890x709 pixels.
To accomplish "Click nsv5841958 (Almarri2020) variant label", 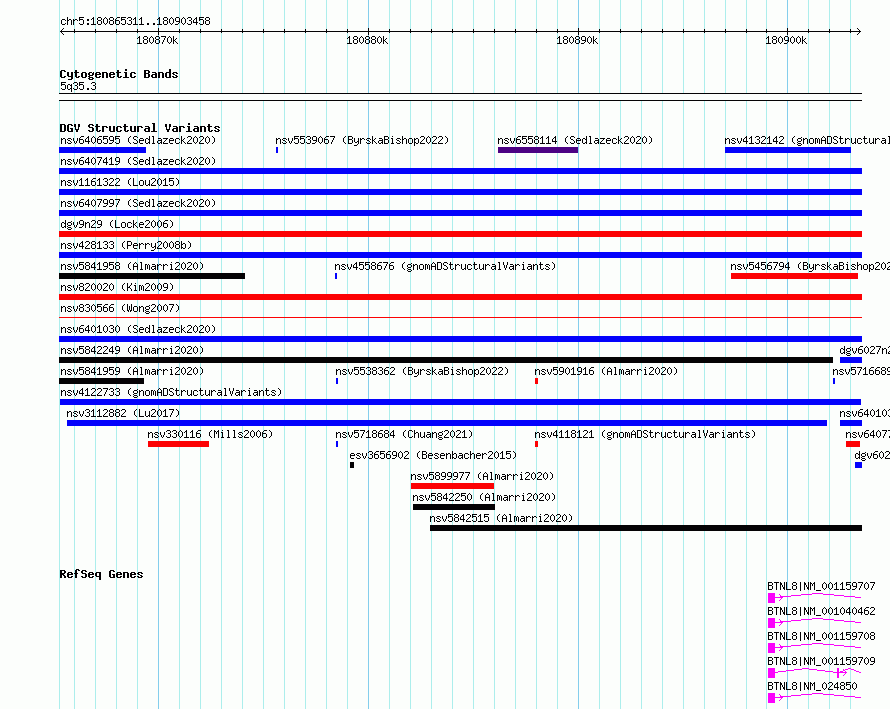I will point(132,266).
